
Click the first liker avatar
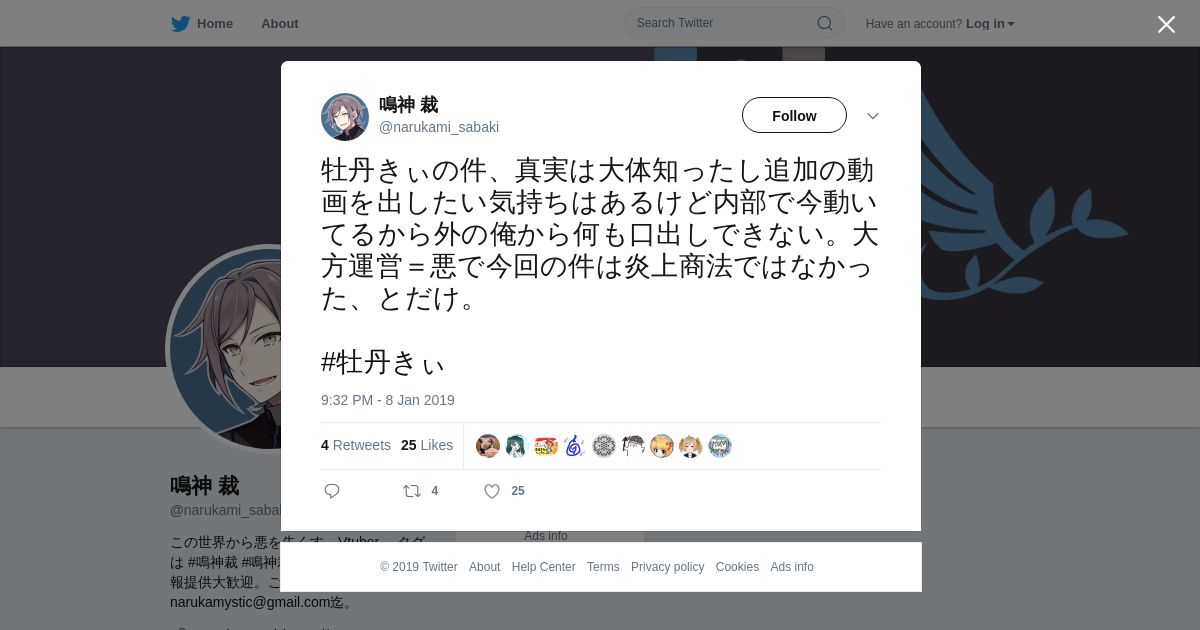coord(488,446)
